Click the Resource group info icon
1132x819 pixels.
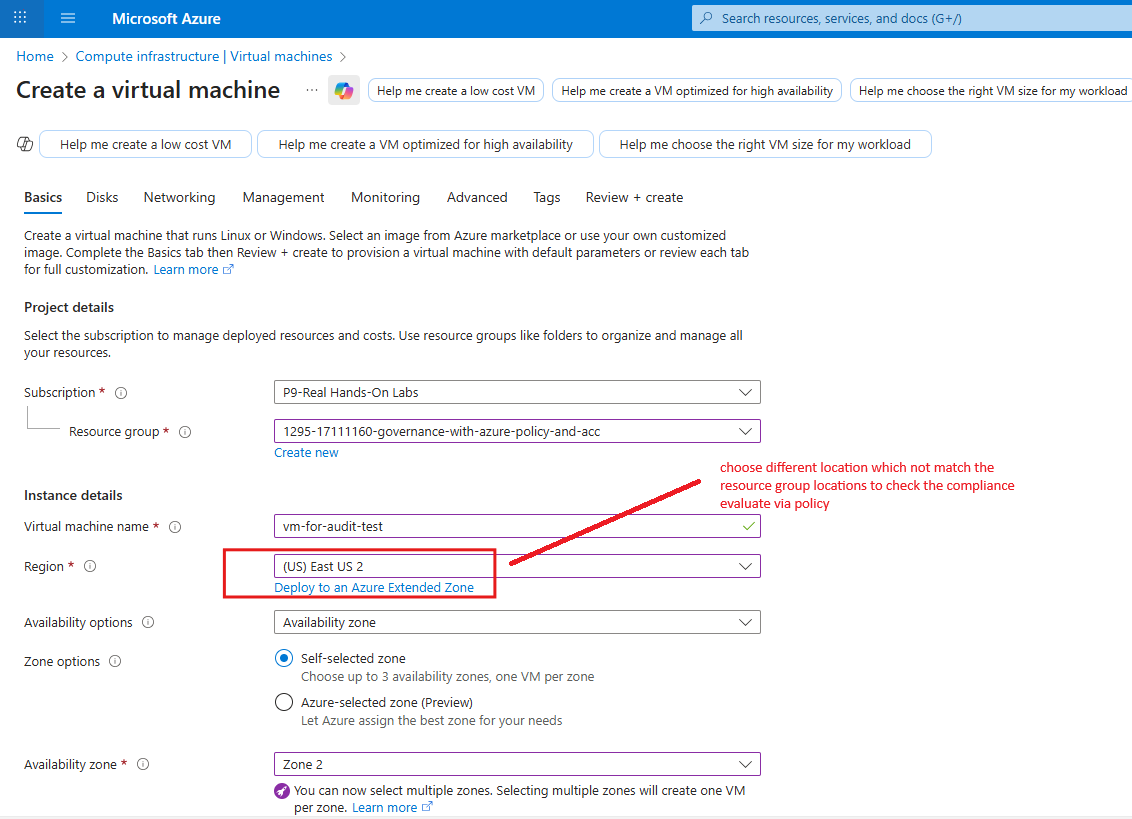pyautogui.click(x=185, y=432)
